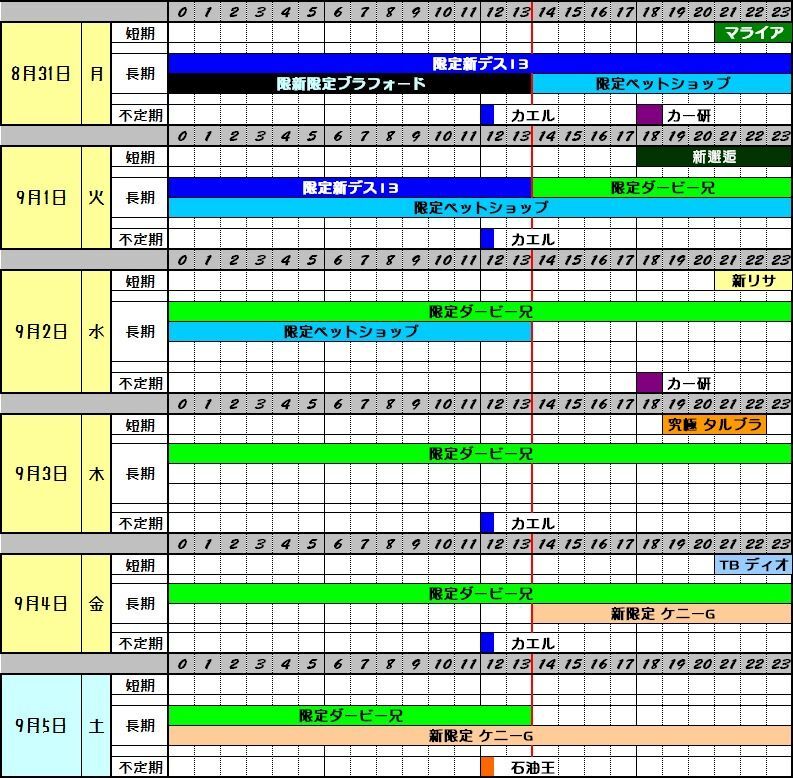Click the green マライア event bar
The image size is (793, 778).
pyautogui.click(x=752, y=33)
